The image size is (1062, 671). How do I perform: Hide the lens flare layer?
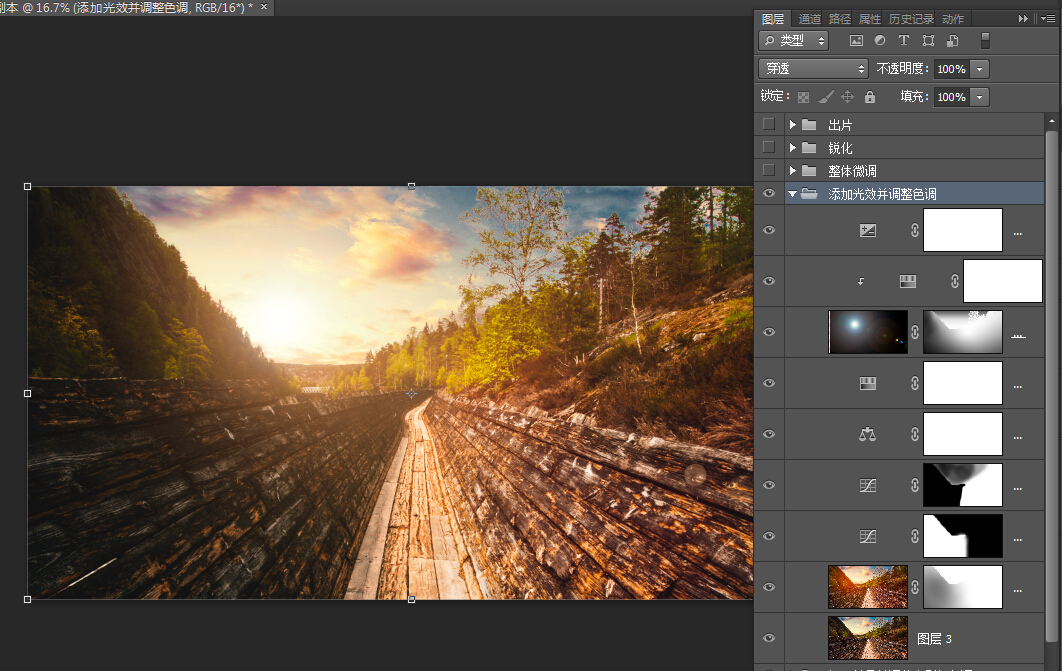coord(769,332)
